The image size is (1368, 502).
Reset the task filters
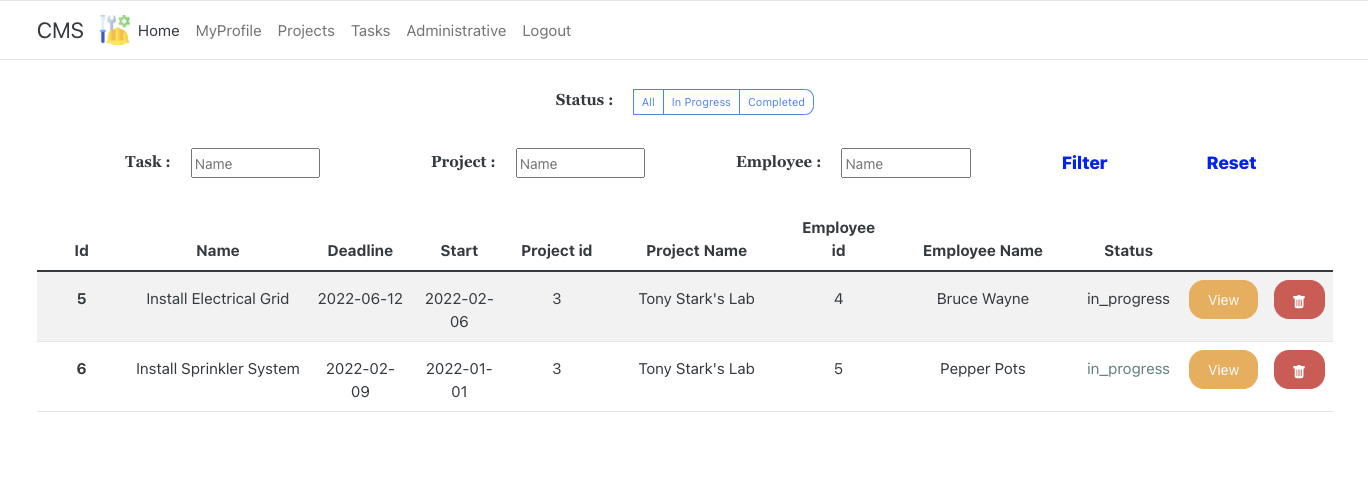tap(1231, 163)
